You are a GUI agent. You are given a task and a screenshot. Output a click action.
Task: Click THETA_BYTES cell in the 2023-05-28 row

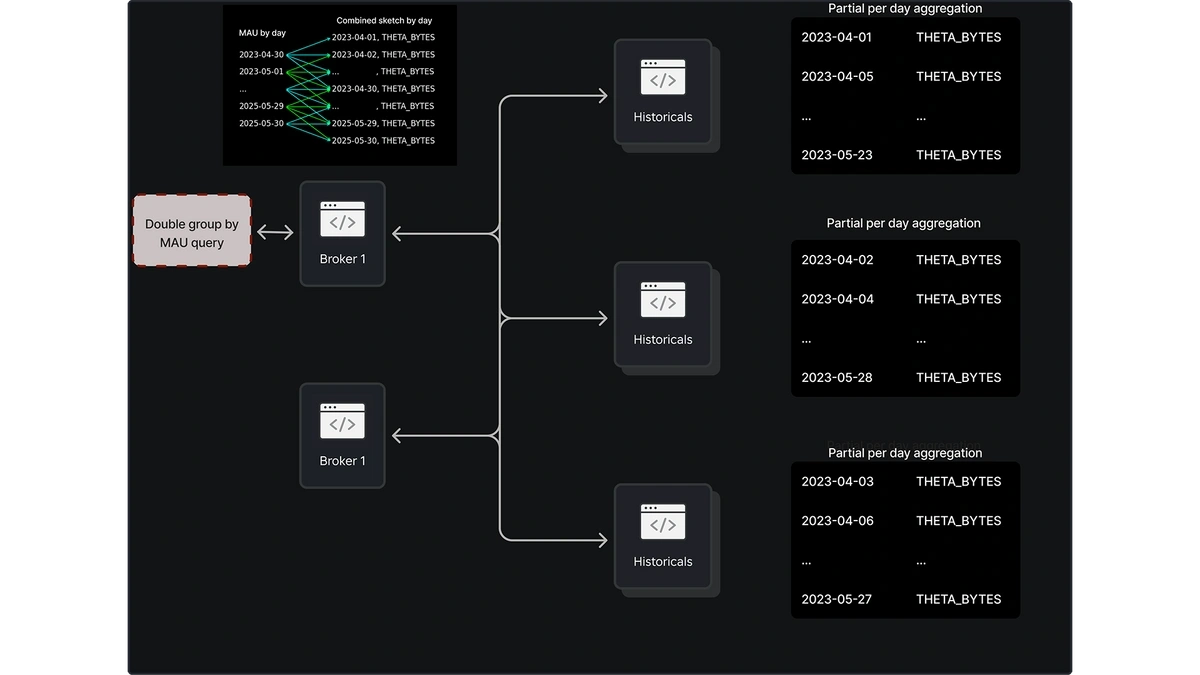959,378
